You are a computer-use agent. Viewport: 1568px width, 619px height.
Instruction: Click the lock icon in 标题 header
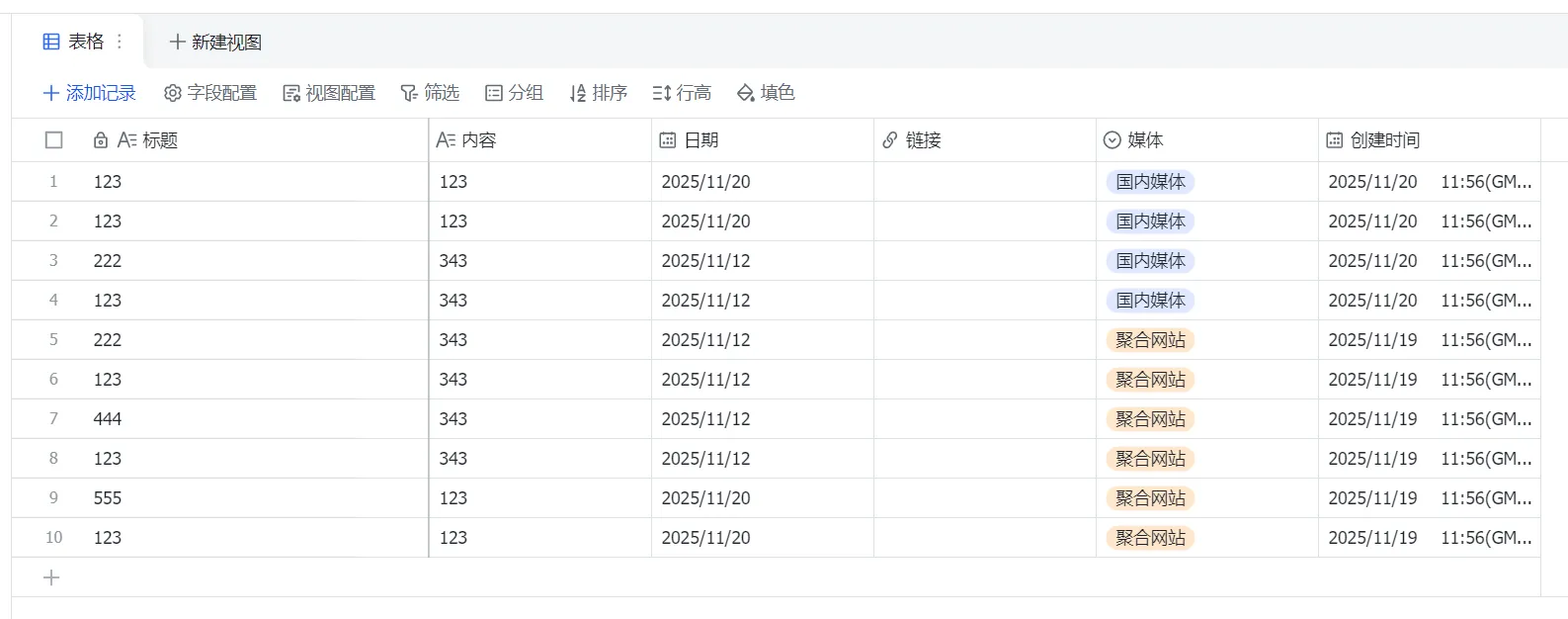coord(101,140)
